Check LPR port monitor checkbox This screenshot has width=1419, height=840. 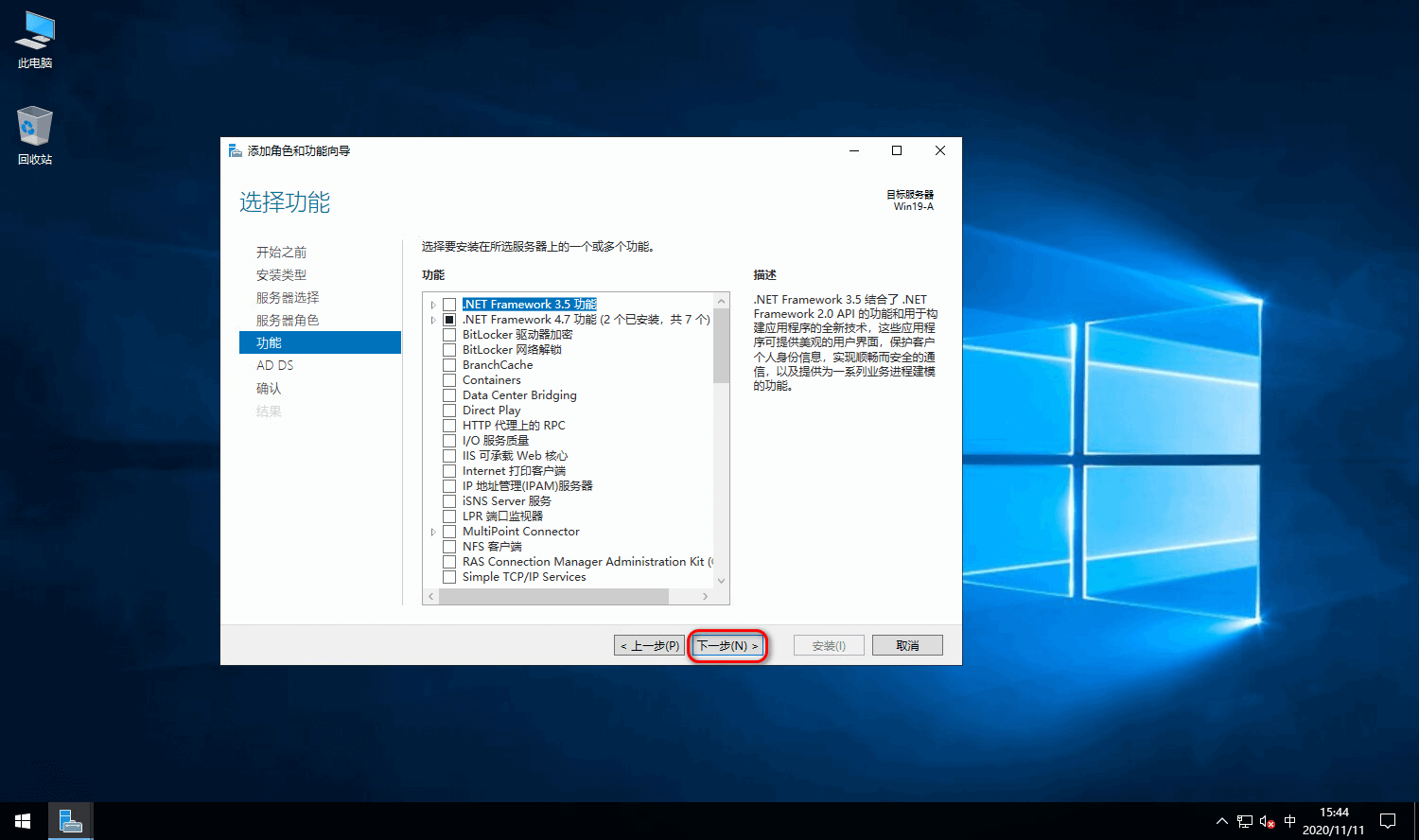point(449,516)
